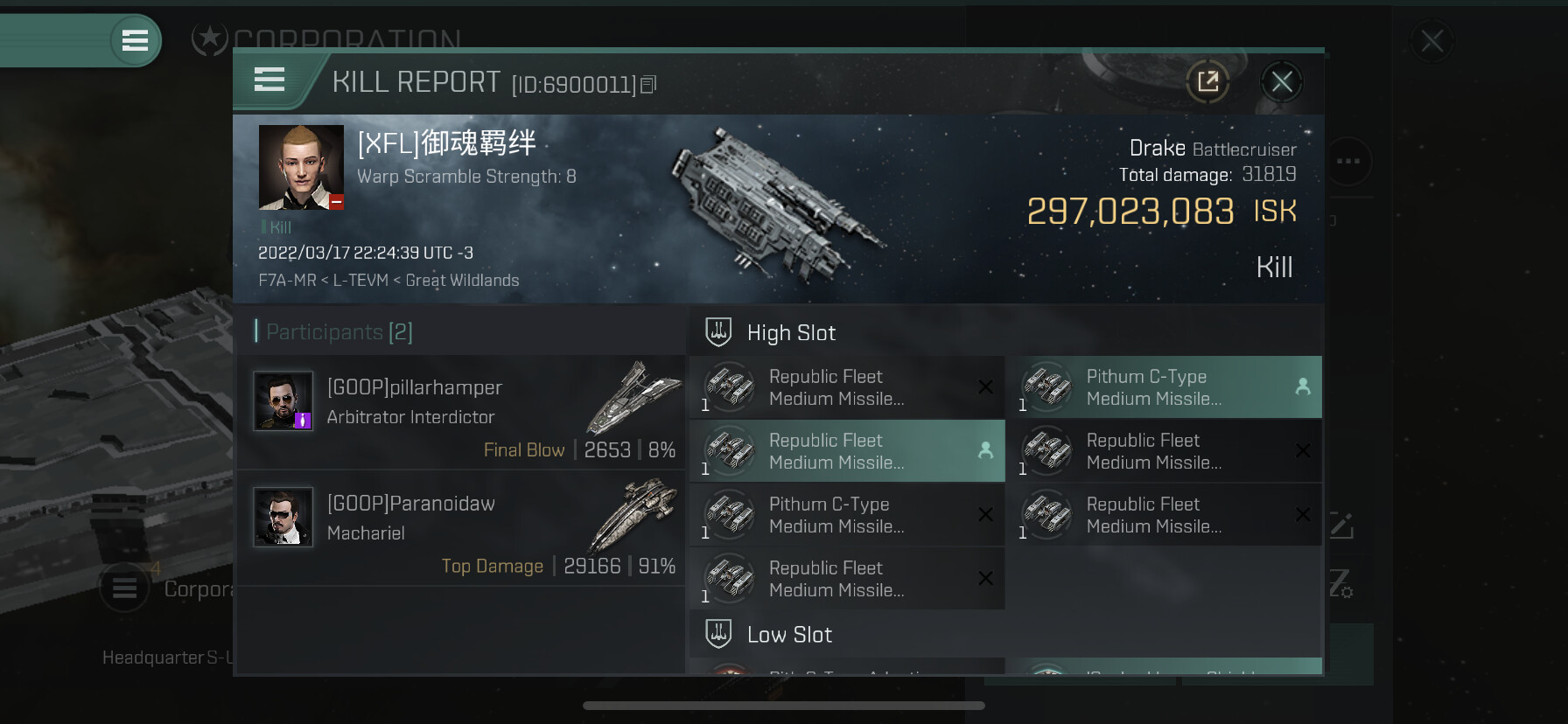This screenshot has height=724, width=1568.
Task: Click pillarhamper's pilot portrait
Action: coord(283,400)
